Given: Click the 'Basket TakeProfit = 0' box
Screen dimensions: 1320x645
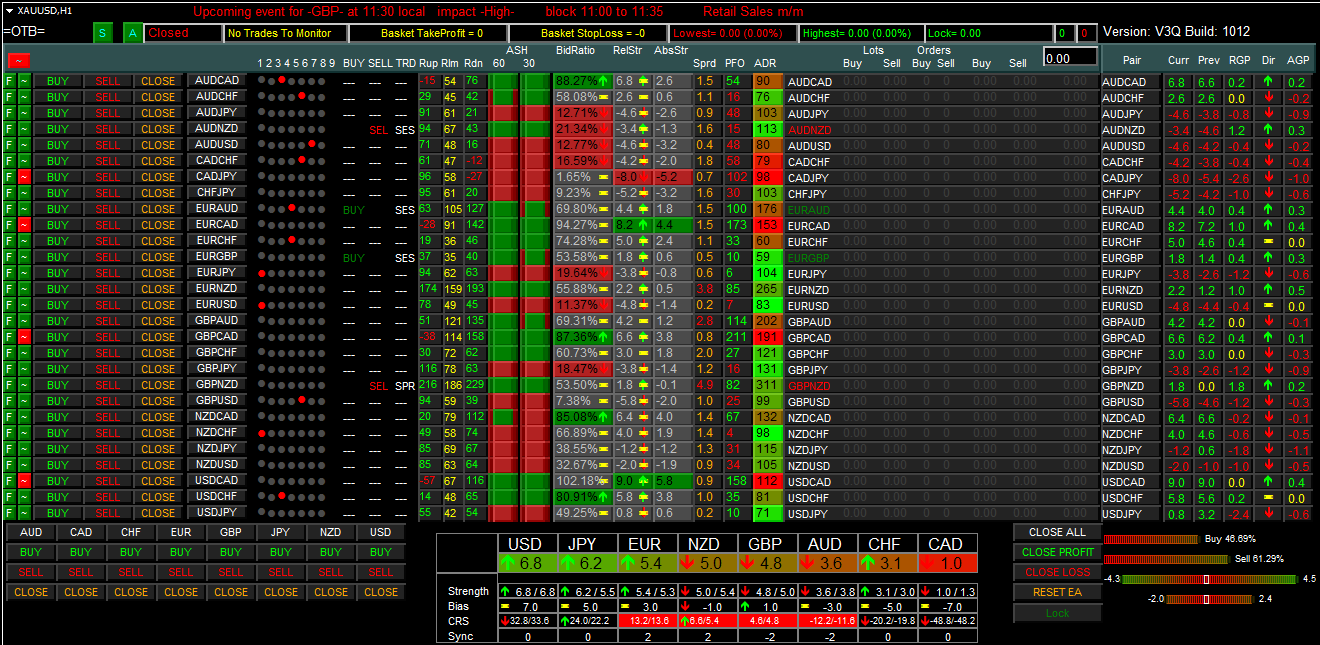Looking at the screenshot, I should 427,33.
